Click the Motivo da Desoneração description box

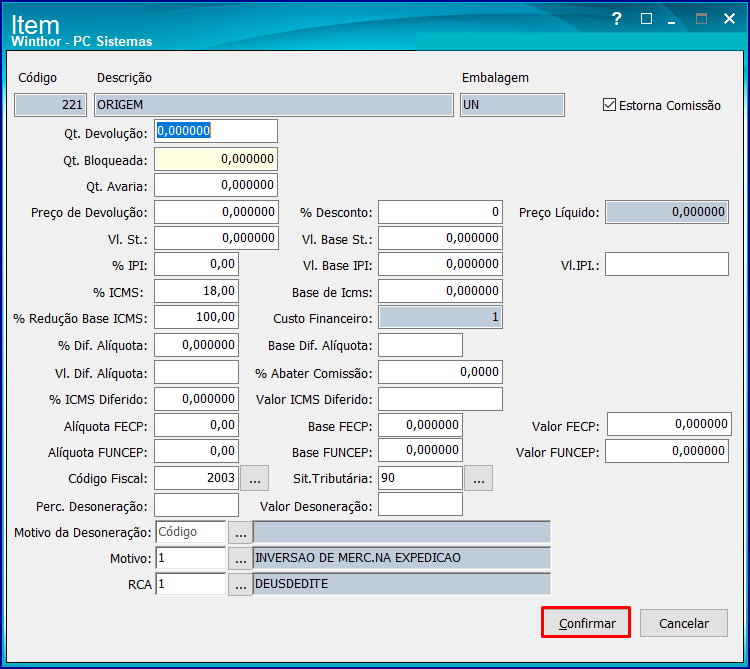(402, 532)
